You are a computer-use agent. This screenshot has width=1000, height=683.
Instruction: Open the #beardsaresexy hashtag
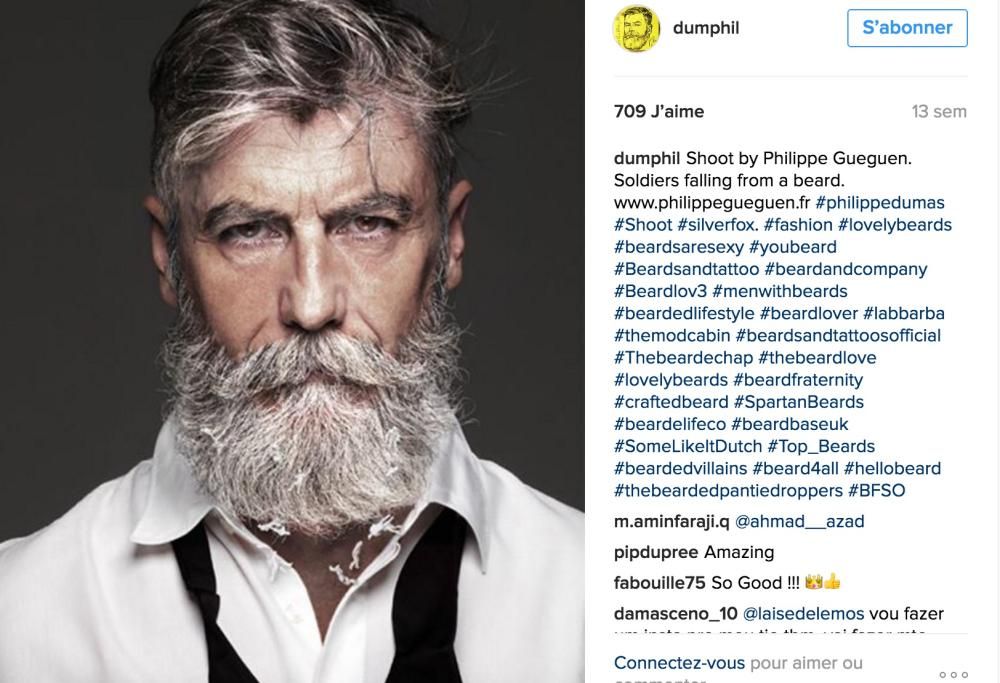679,247
